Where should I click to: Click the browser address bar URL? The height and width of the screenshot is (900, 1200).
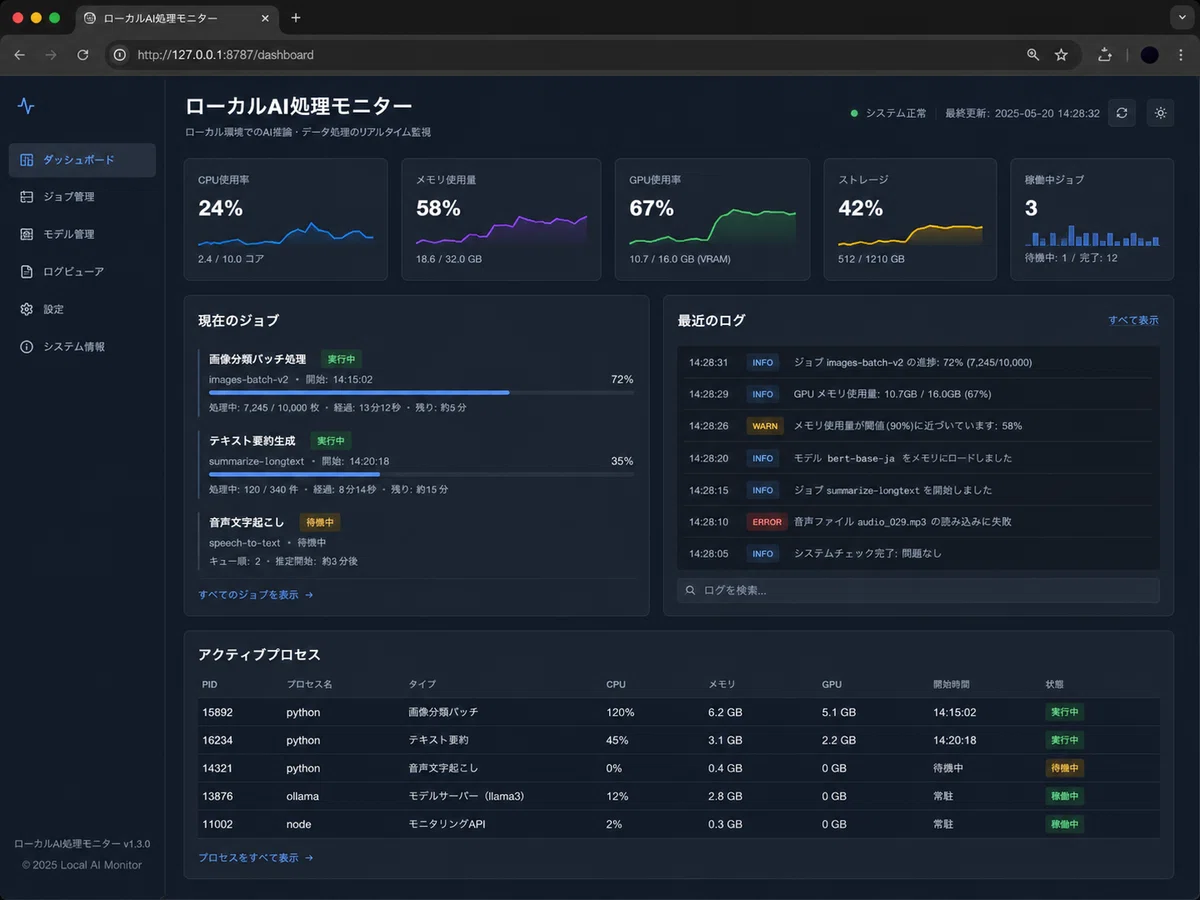(226, 55)
